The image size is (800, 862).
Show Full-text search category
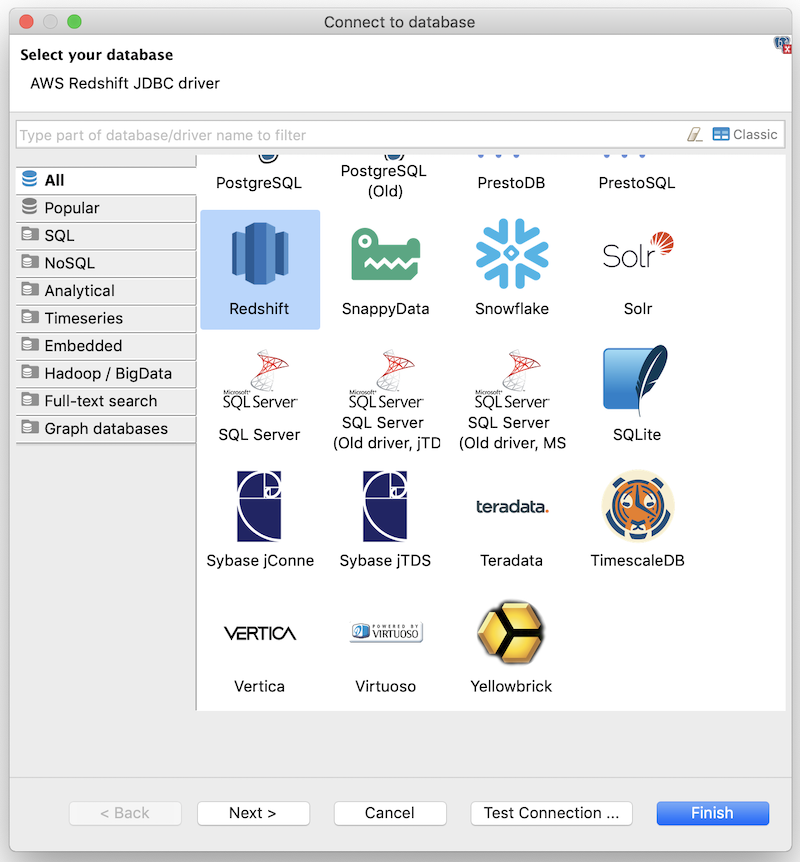pyautogui.click(x=106, y=401)
